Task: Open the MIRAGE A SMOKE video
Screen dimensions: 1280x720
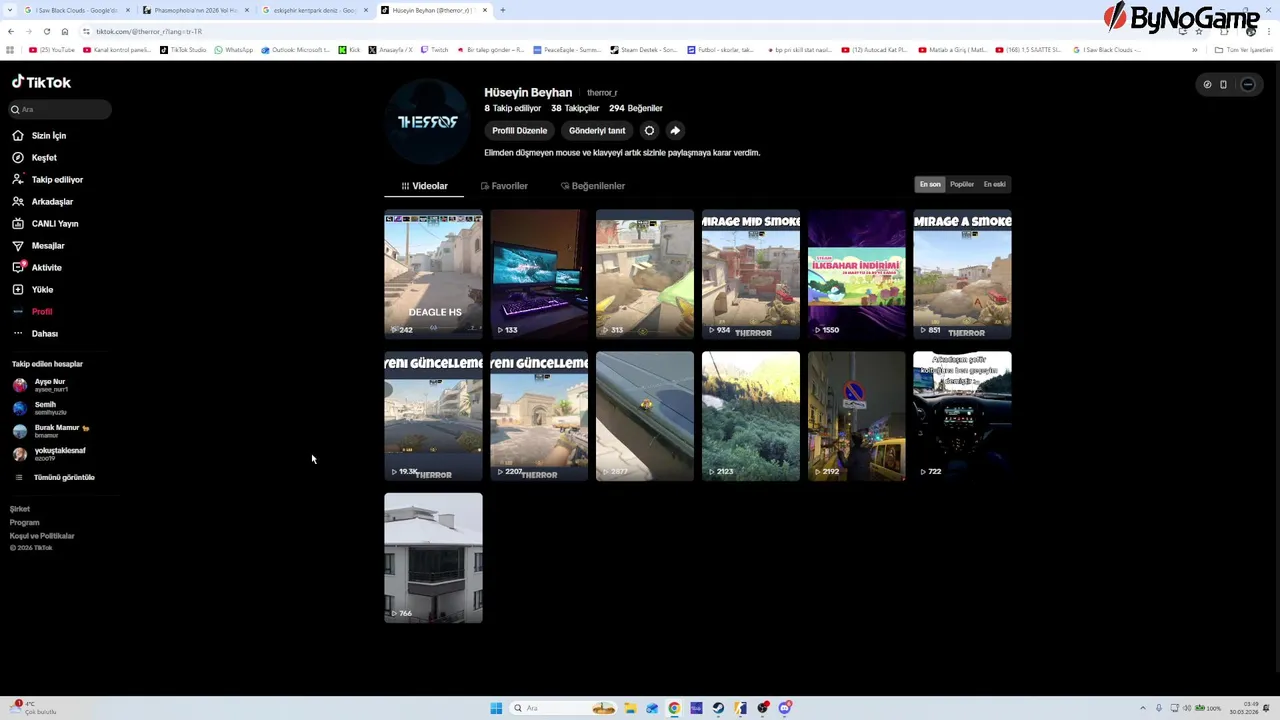Action: (962, 274)
